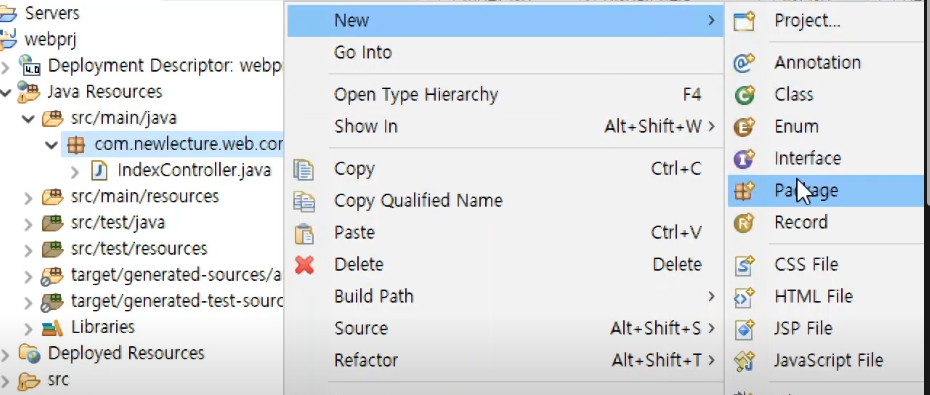Viewport: 930px width, 395px height.
Task: Click Paste in the context menu
Action: tap(505, 232)
